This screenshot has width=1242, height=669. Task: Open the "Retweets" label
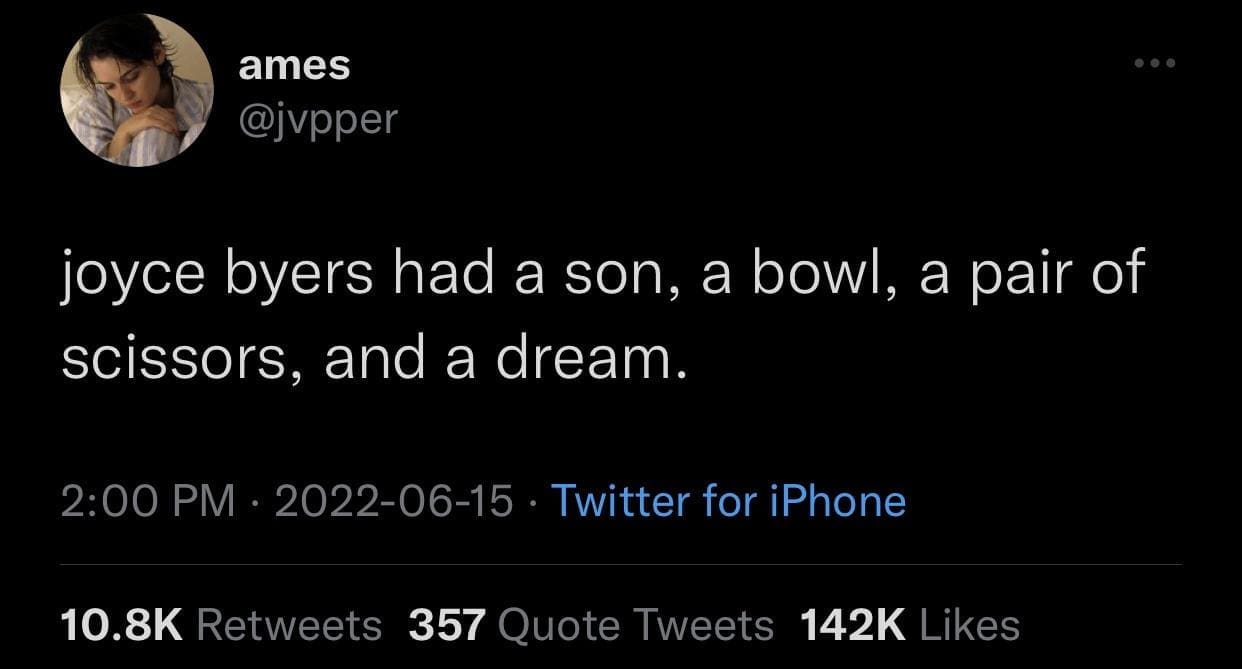point(290,625)
